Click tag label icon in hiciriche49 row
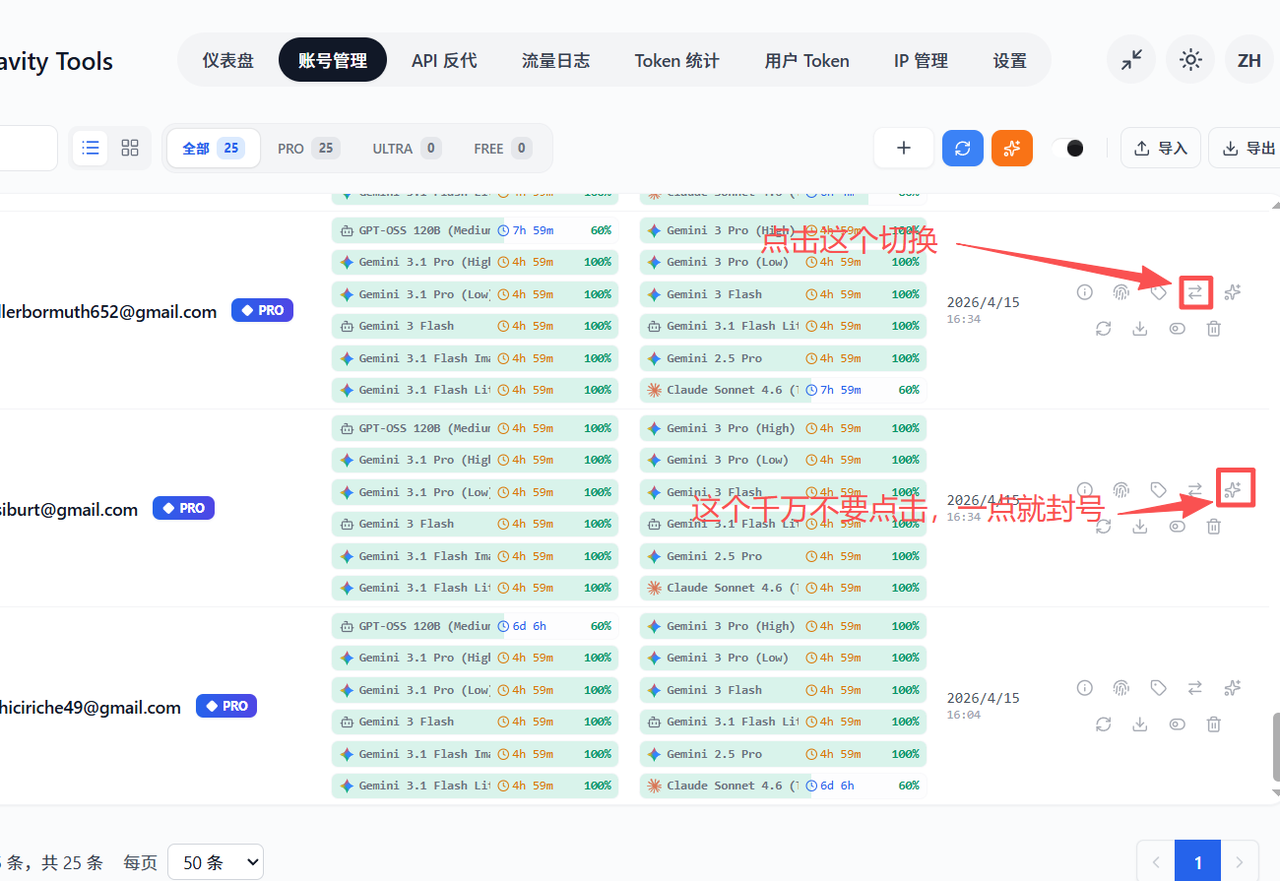Screen dimensions: 1280x881 point(1158,688)
